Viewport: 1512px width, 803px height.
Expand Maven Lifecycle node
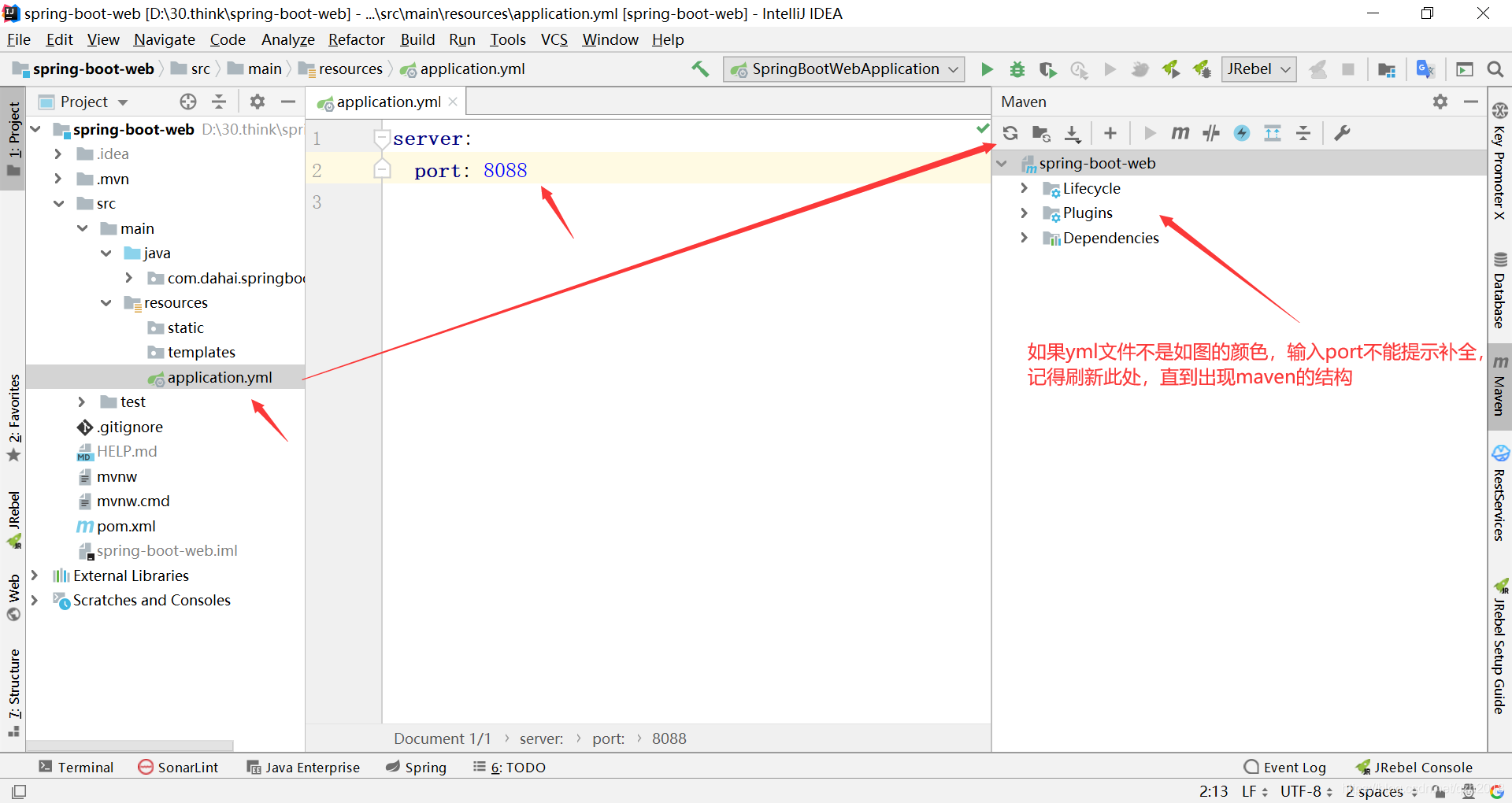1024,188
